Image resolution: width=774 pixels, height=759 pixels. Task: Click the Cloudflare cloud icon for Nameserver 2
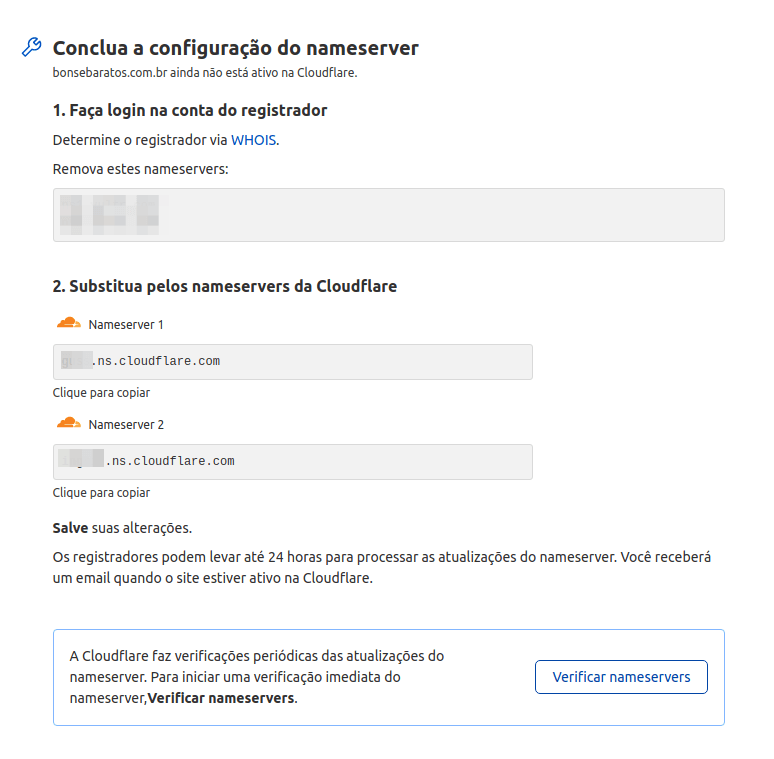click(68, 423)
